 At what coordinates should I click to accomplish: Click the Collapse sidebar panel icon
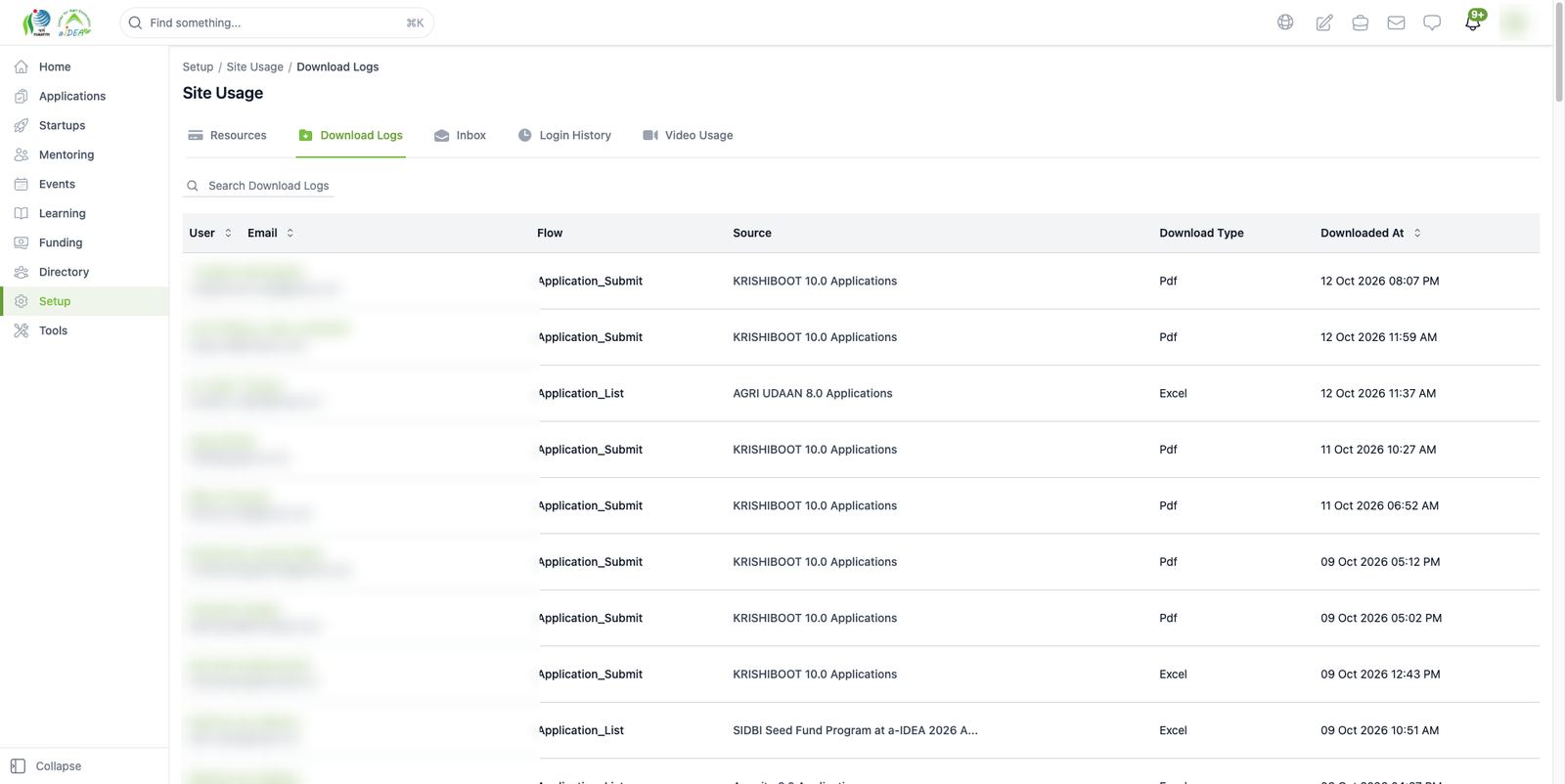(18, 766)
